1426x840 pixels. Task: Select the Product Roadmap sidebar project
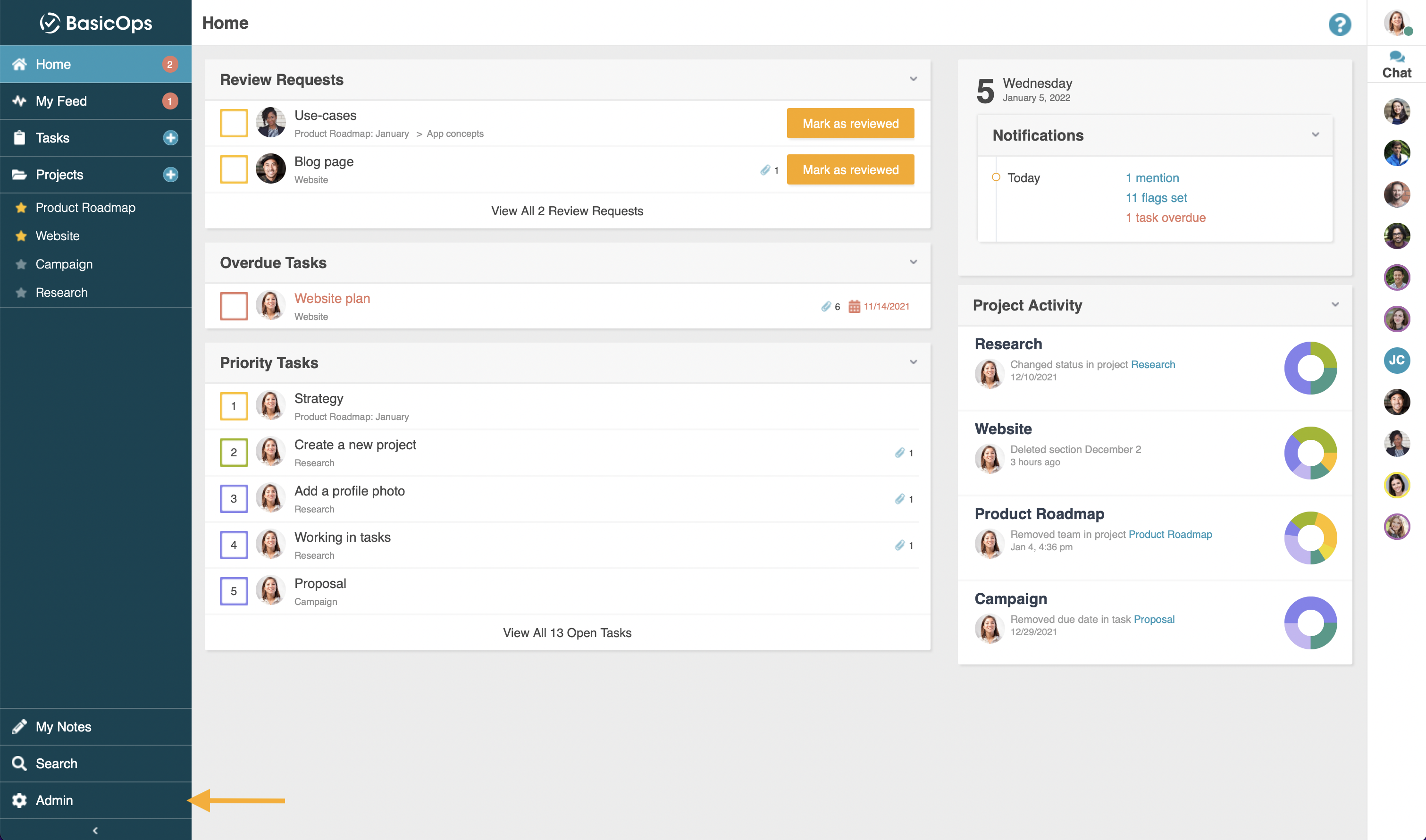coord(85,208)
